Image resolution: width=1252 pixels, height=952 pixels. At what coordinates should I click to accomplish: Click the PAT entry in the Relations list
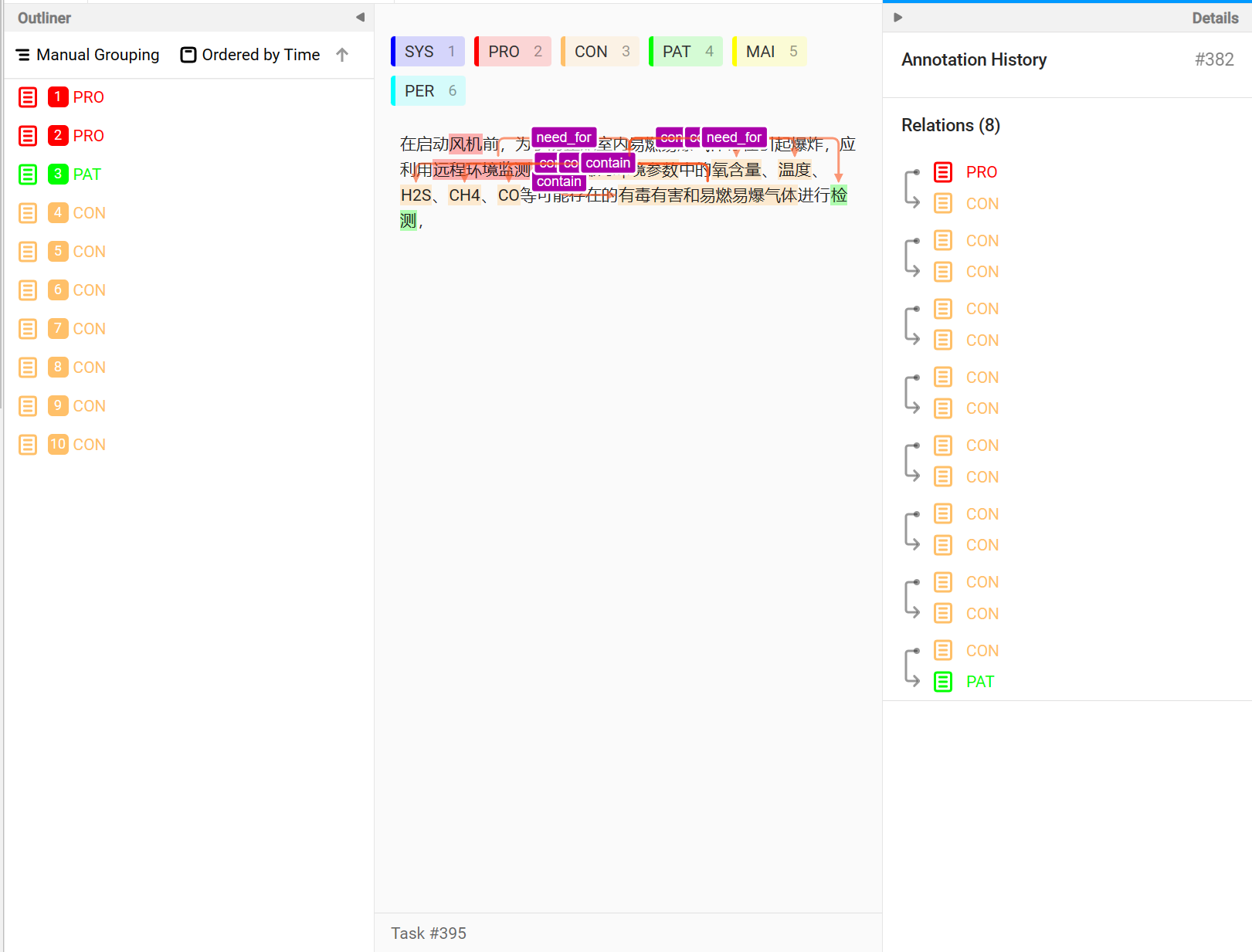(980, 682)
